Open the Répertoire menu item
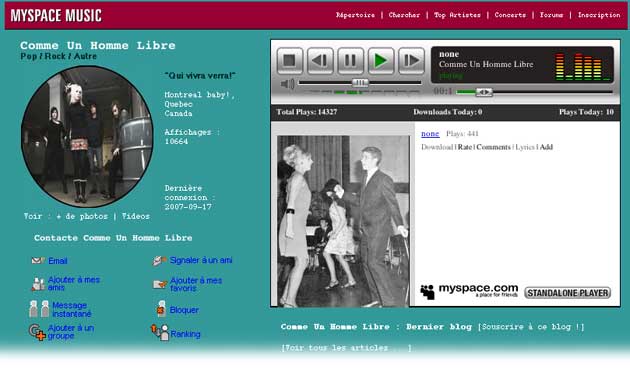 [355, 15]
